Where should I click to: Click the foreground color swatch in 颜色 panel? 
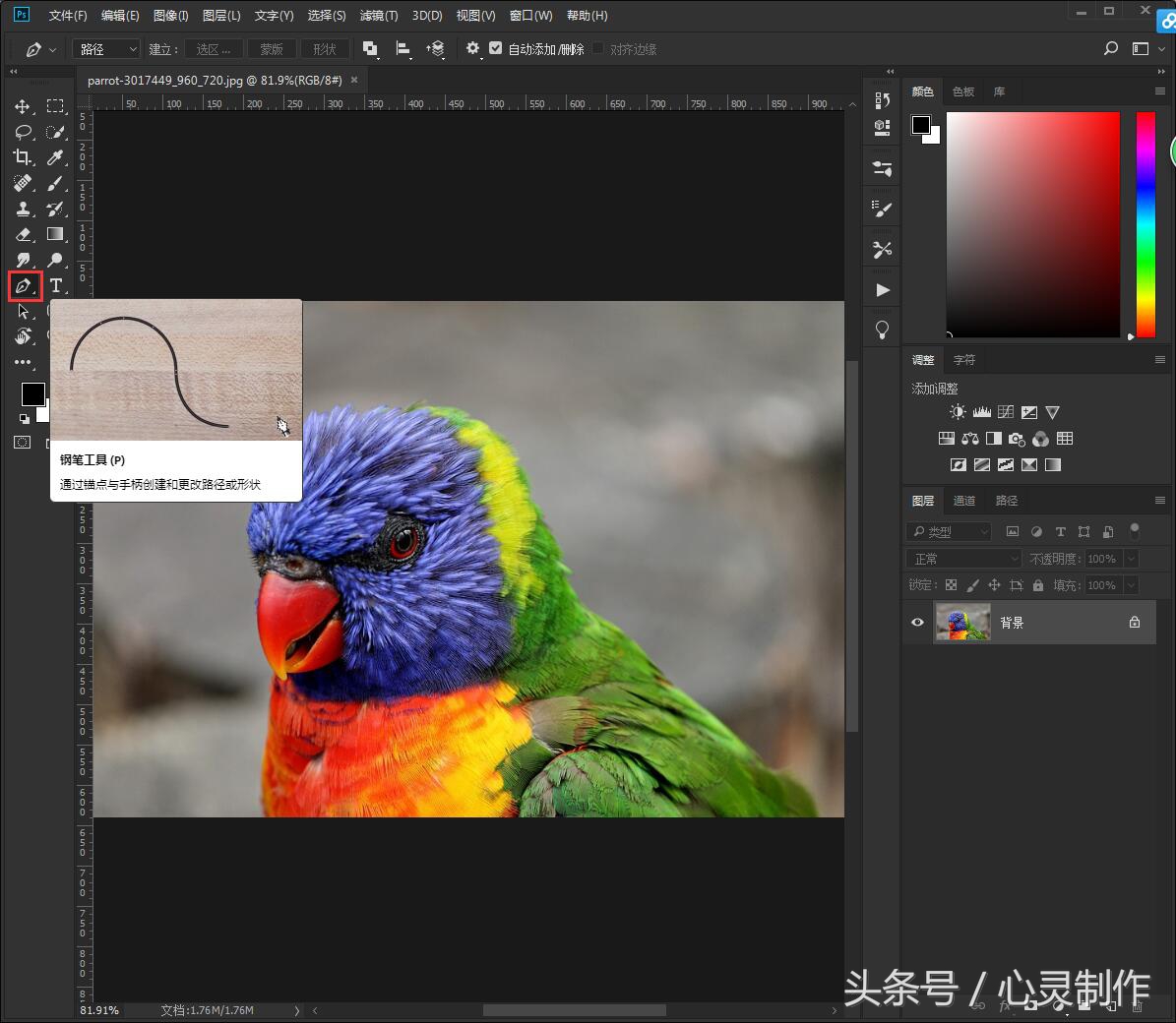tap(921, 125)
